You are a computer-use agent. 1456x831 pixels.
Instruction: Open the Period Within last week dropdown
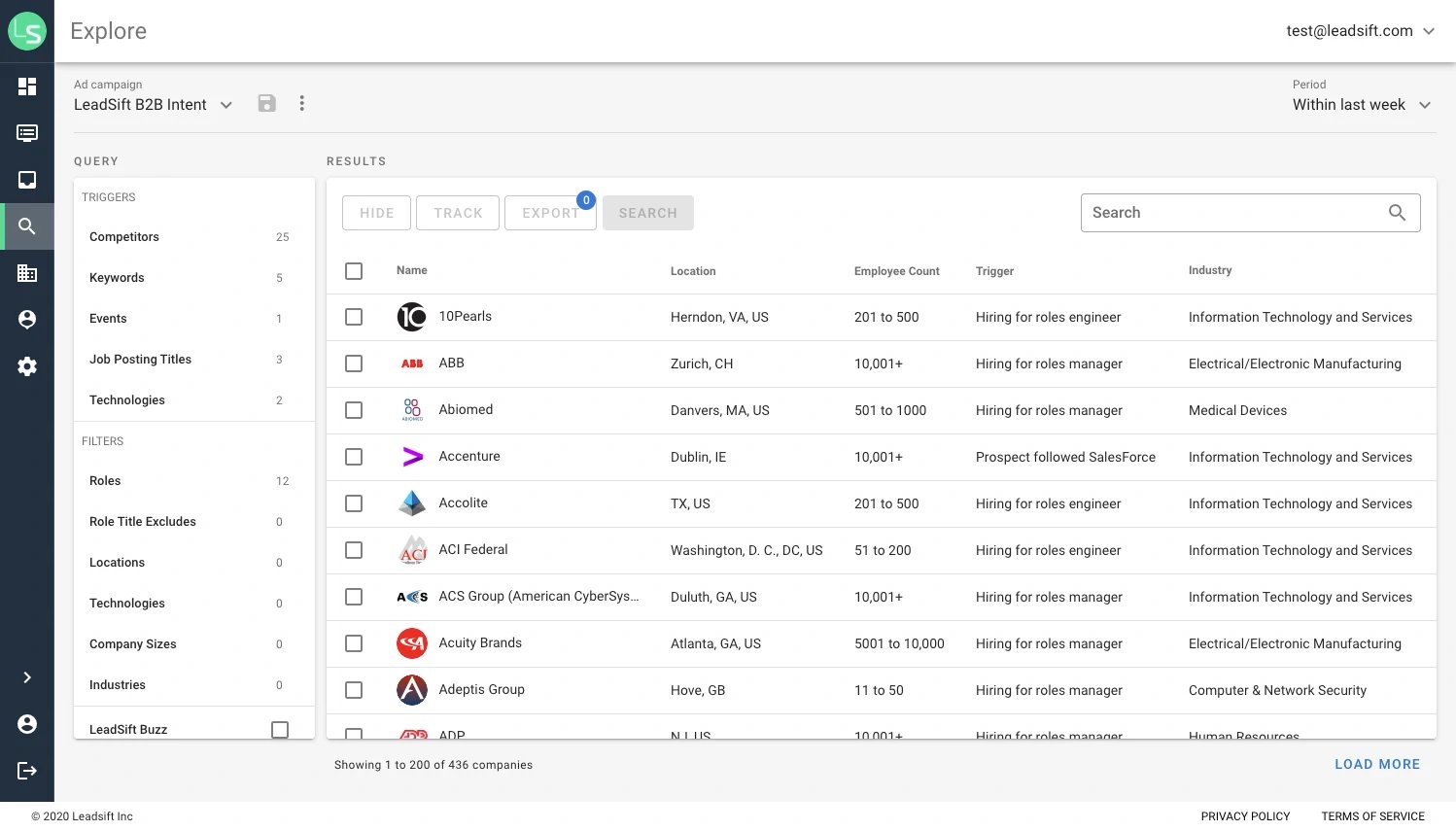click(1362, 105)
